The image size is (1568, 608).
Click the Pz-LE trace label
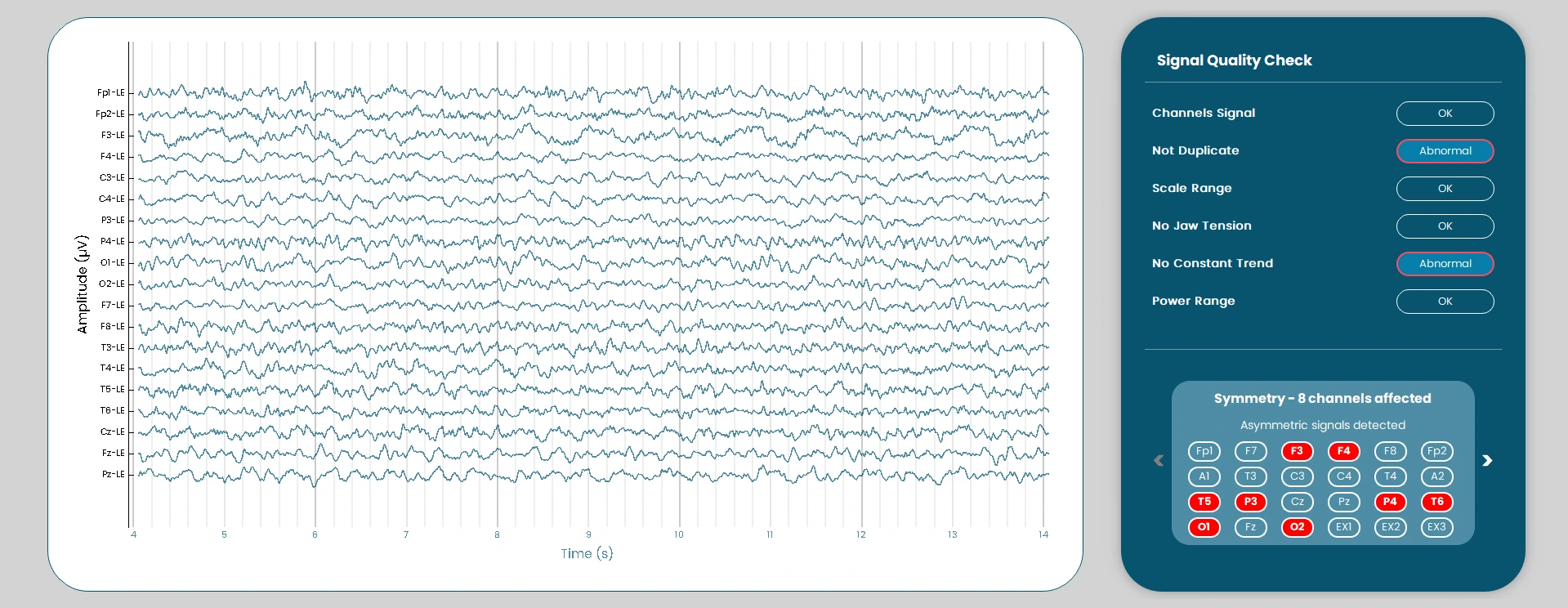114,475
